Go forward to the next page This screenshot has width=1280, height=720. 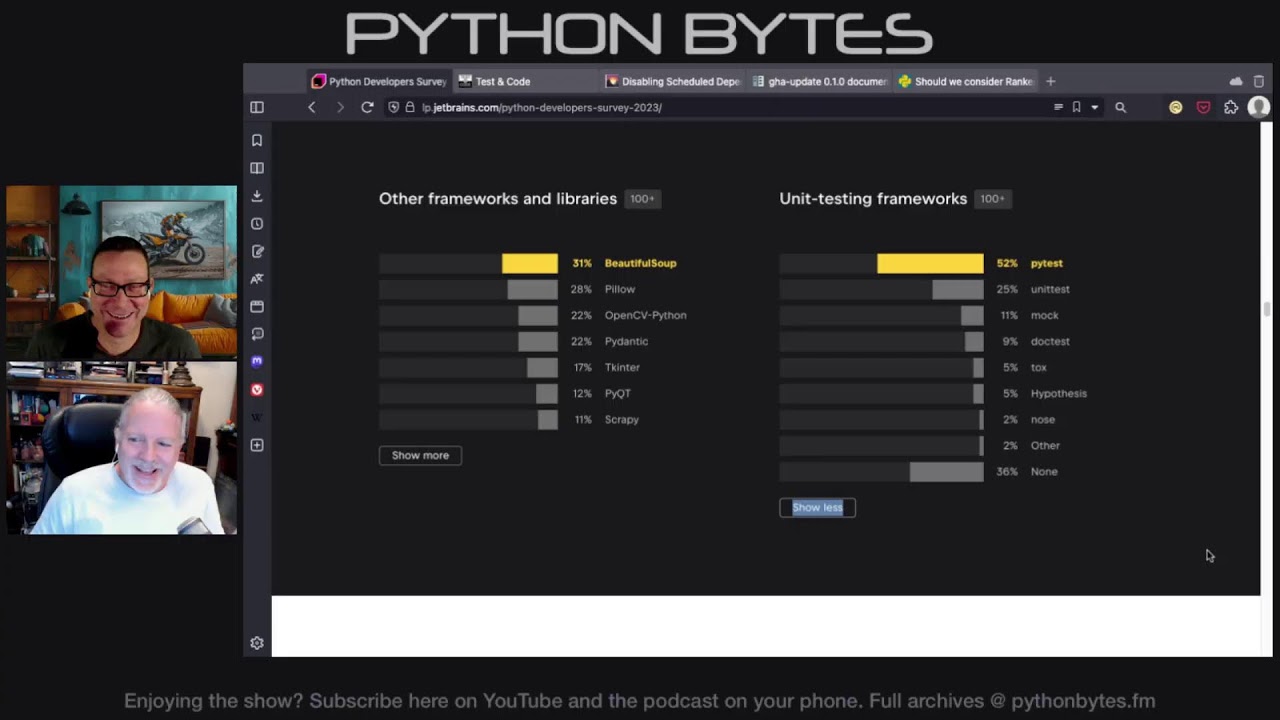(x=340, y=107)
